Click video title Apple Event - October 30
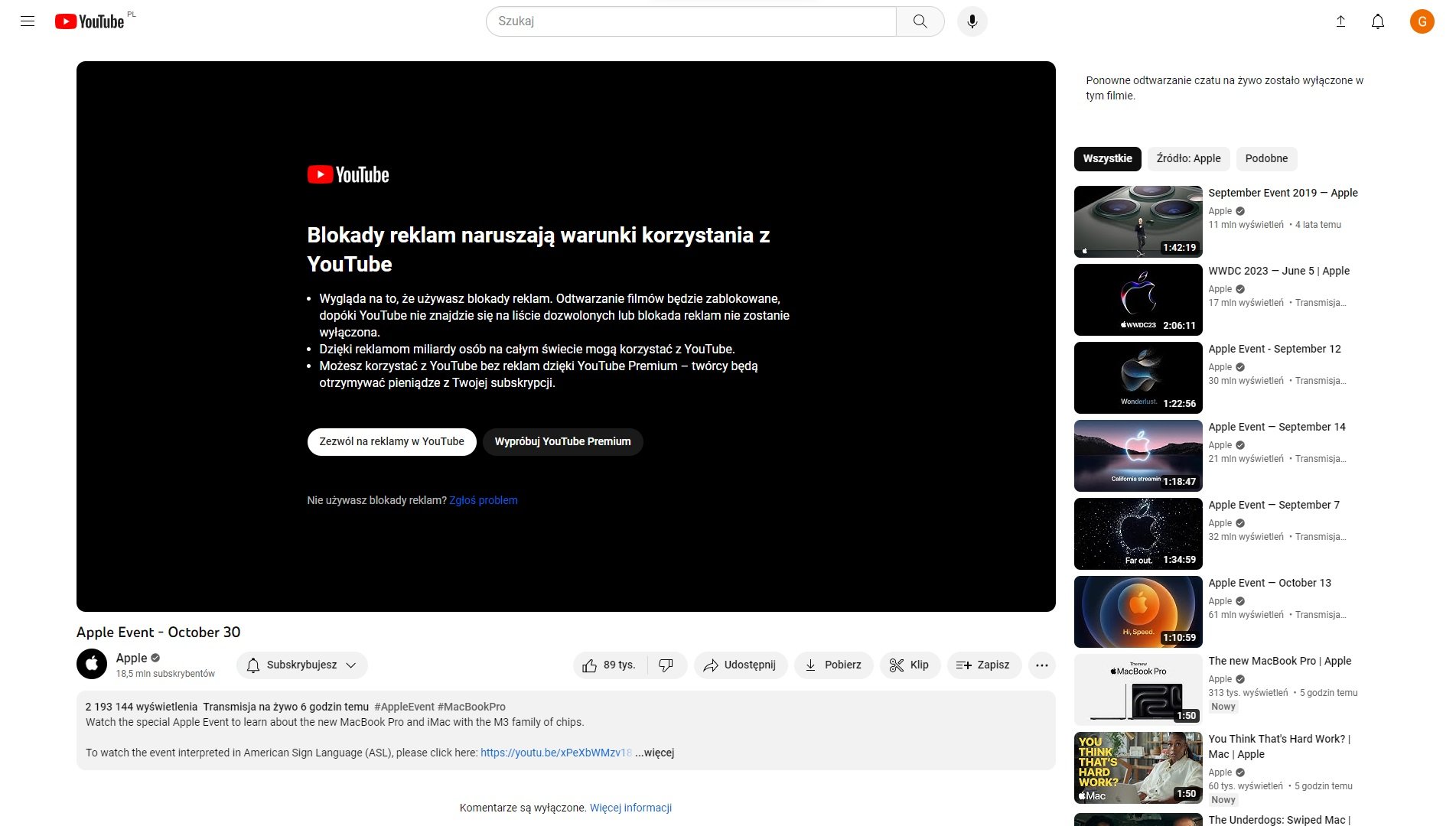The height and width of the screenshot is (826, 1456). pyautogui.click(x=158, y=633)
